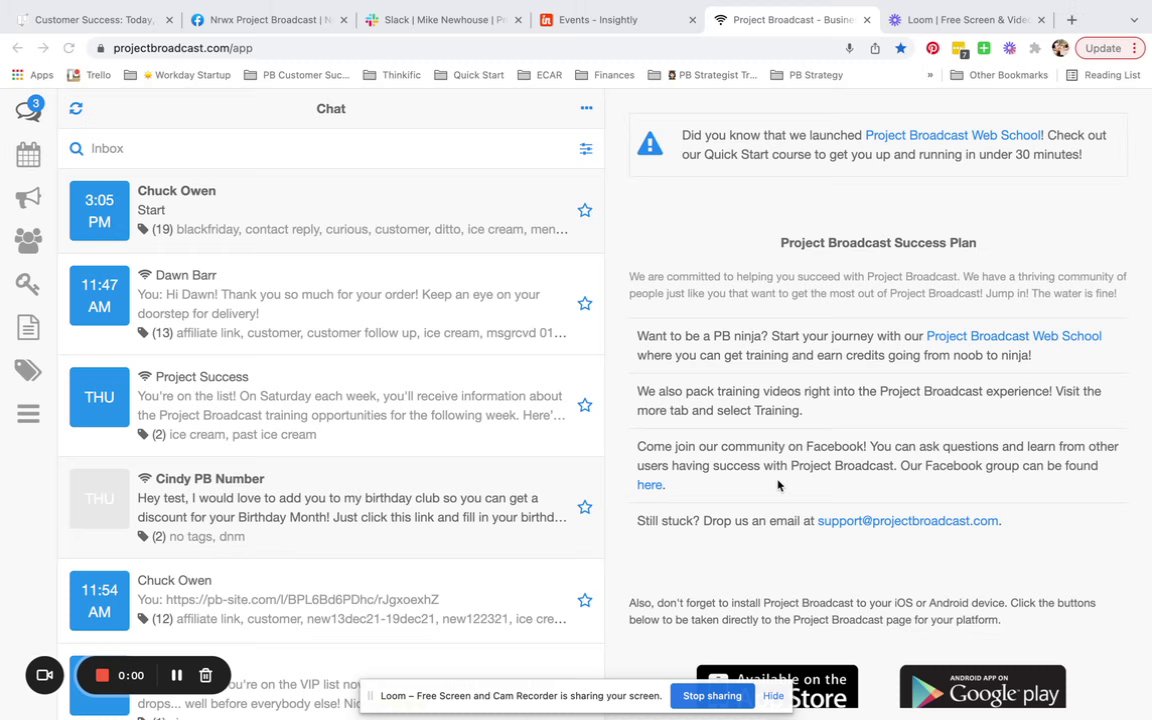Screen dimensions: 1152x720
Task: Toggle the Loom camera button
Action: pos(44,675)
